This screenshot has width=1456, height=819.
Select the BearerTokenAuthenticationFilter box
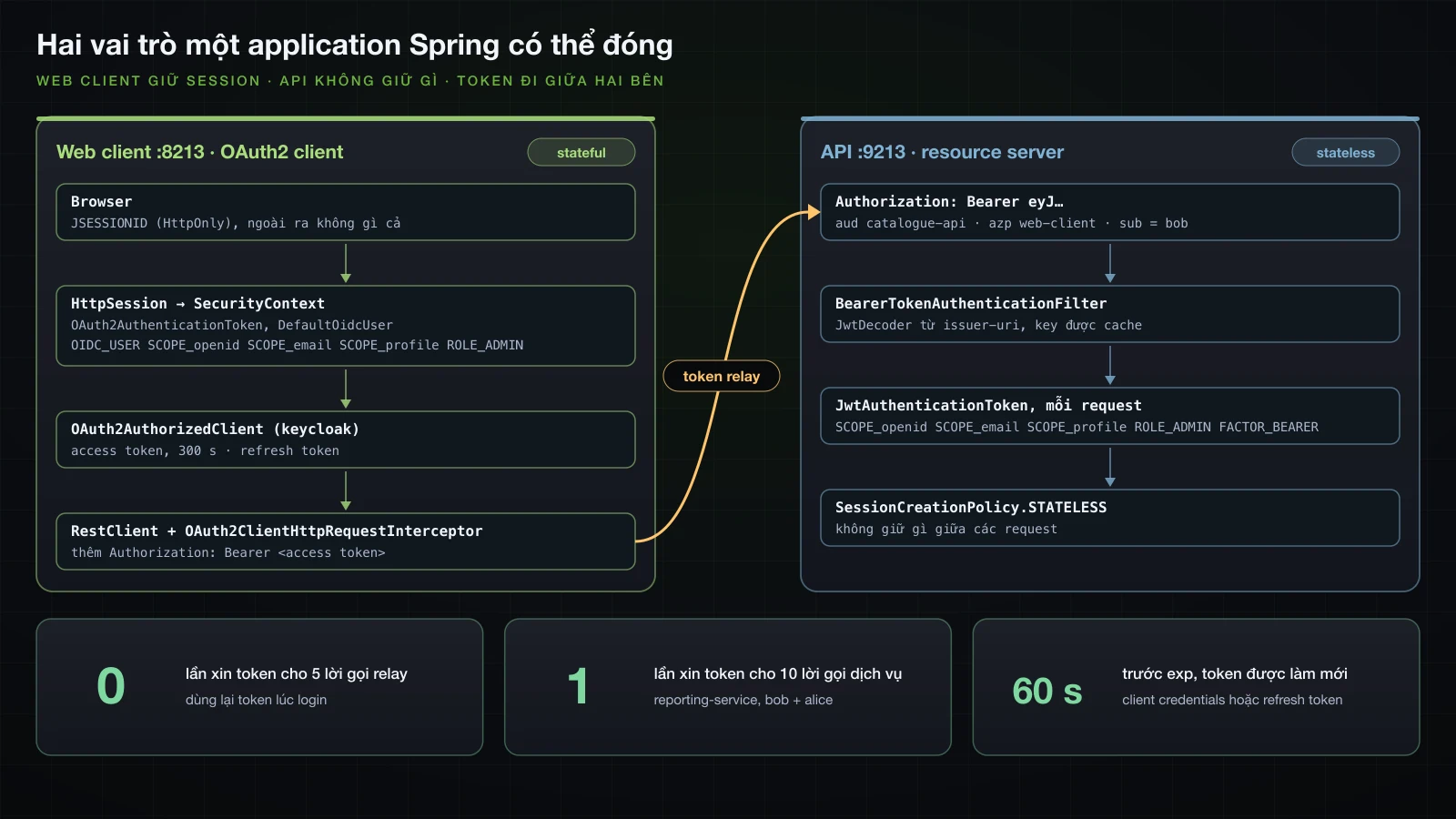click(x=1110, y=314)
